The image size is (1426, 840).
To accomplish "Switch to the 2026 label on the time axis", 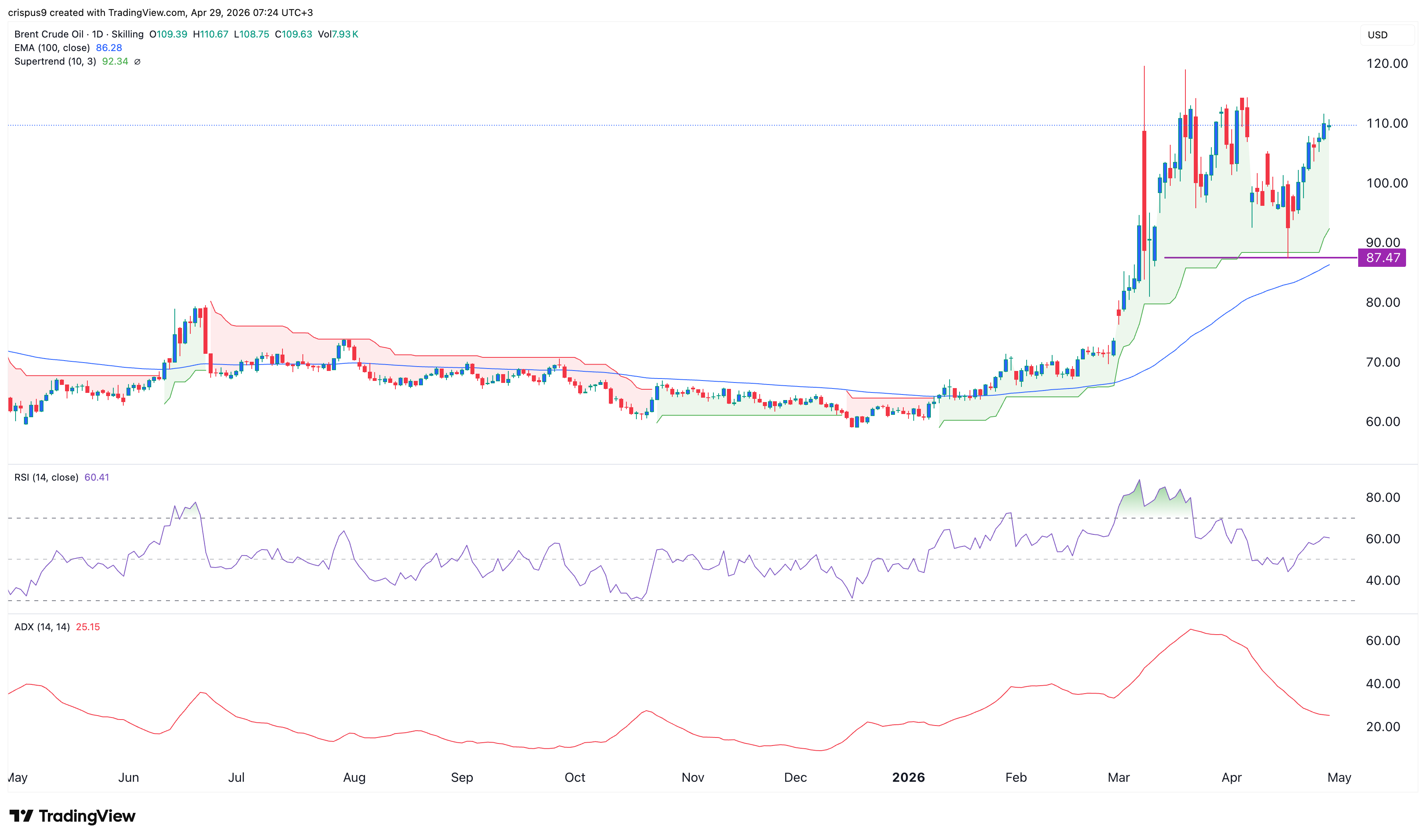I will [x=909, y=777].
